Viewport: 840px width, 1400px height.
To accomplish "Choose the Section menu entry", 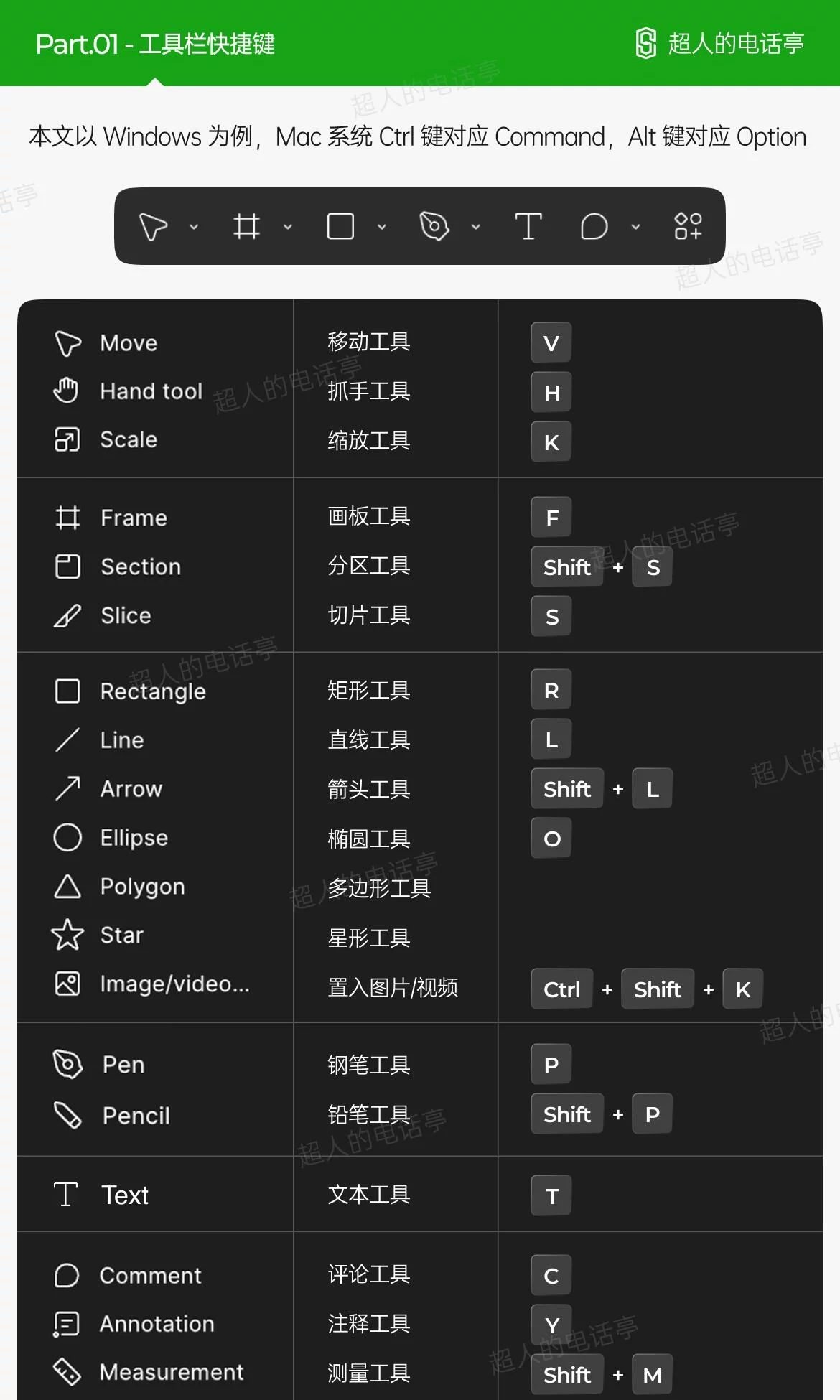I will tap(141, 566).
